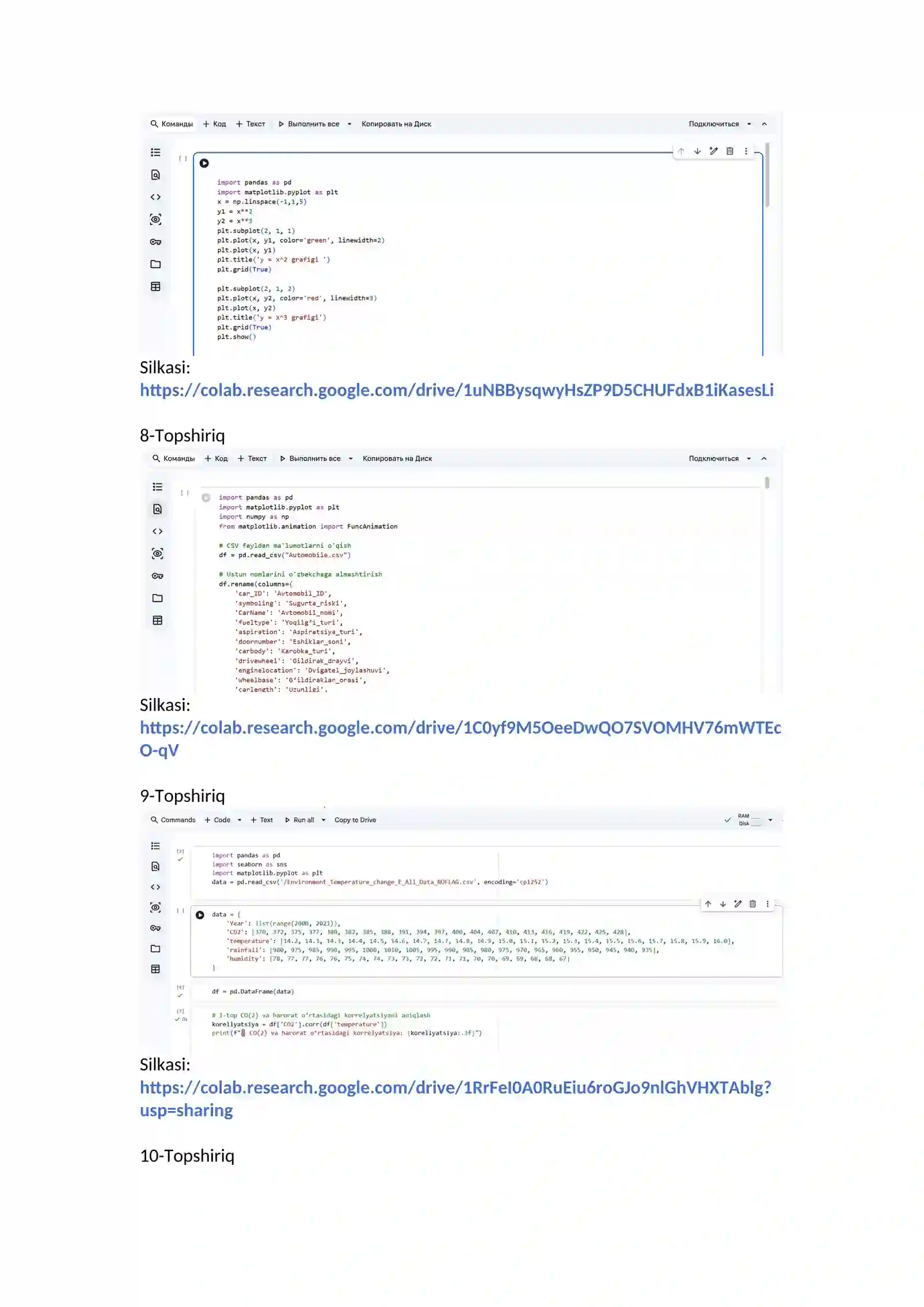
Task: Move cell down arrow in first notebook toolbar
Action: click(697, 151)
